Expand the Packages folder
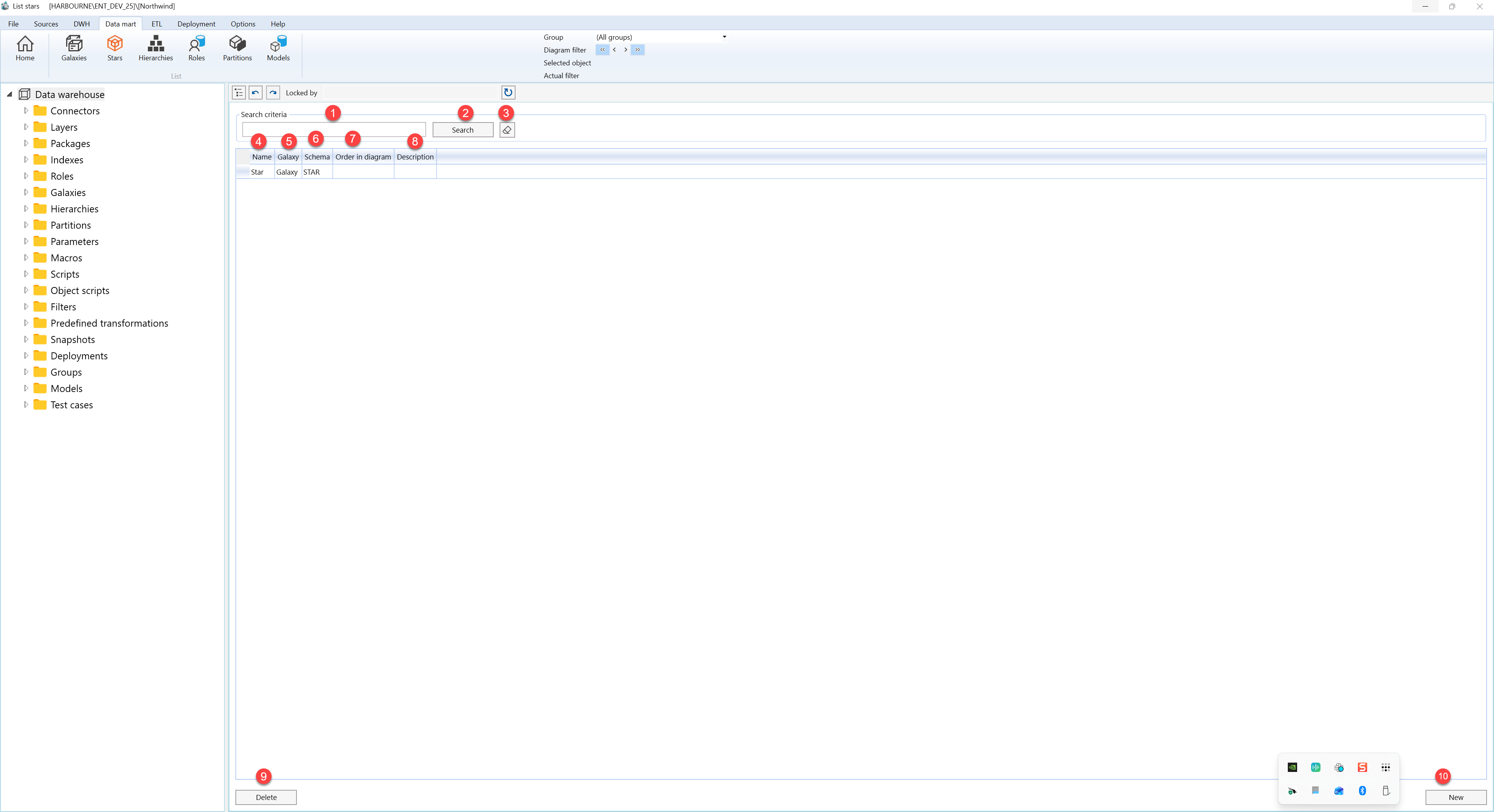The image size is (1494, 812). coord(26,143)
